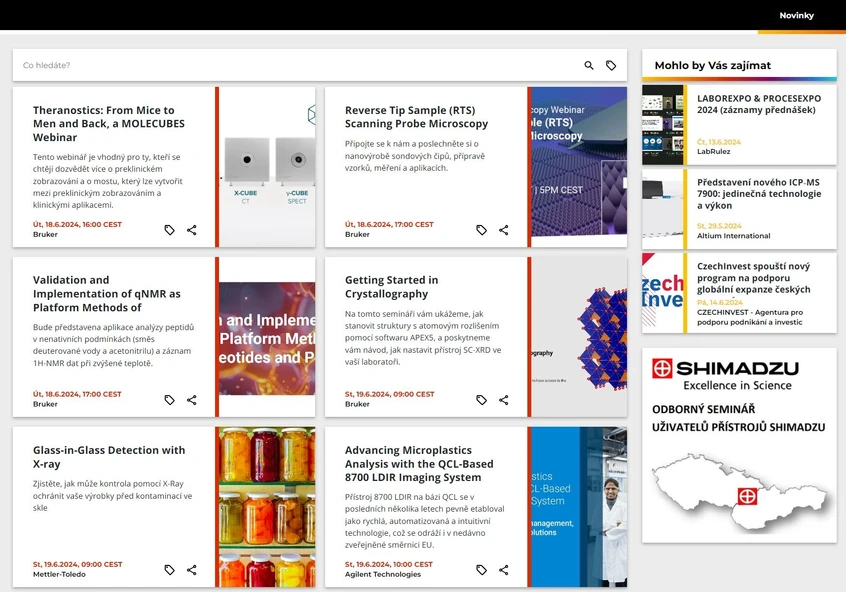Click tag icon on Advancing Microplastics card
The image size is (846, 592).
pos(481,570)
